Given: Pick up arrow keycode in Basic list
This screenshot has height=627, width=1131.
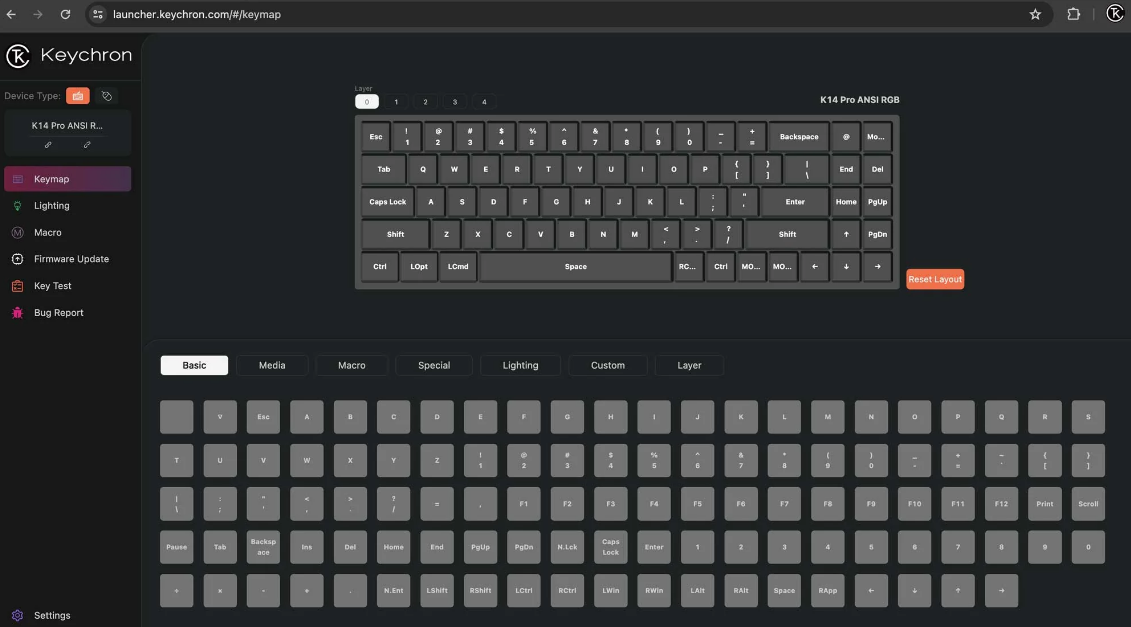Looking at the screenshot, I should 958,590.
